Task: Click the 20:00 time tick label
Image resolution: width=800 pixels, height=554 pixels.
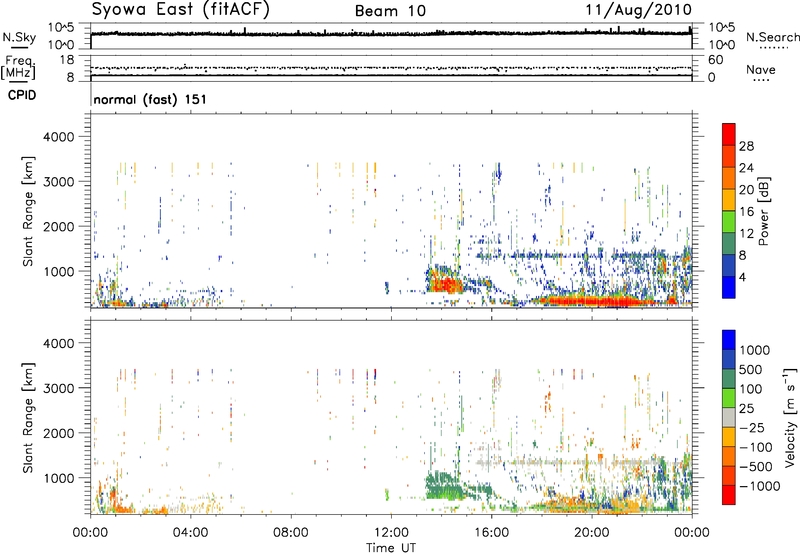Action: coord(592,533)
